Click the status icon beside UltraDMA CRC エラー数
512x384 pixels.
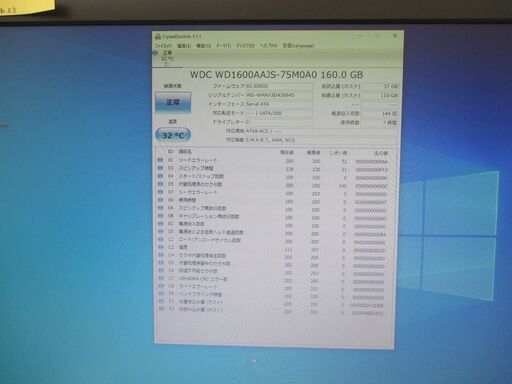point(161,278)
